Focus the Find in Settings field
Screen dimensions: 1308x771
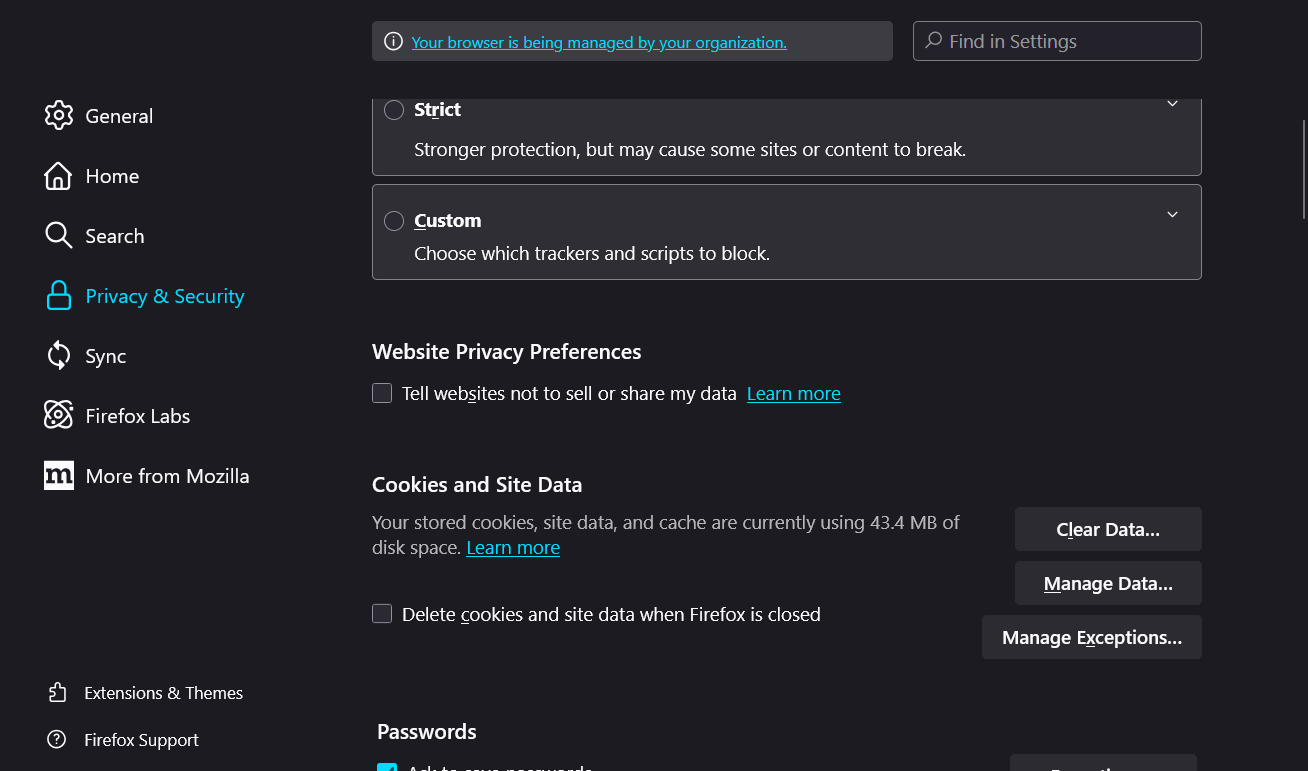tap(1057, 41)
